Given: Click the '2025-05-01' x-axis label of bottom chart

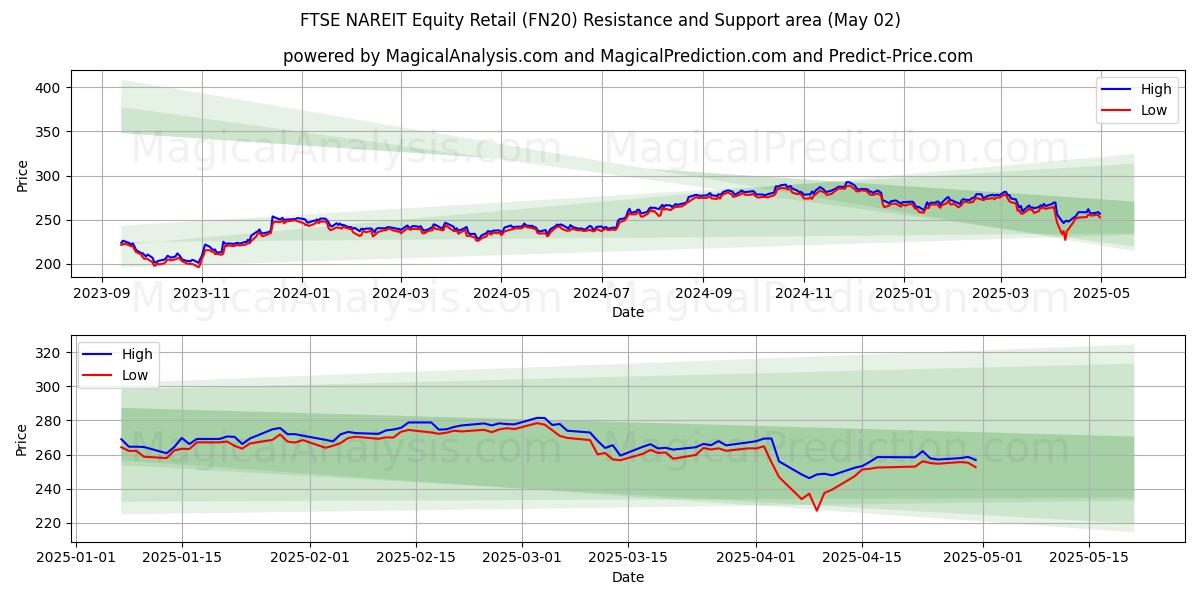Looking at the screenshot, I should tap(983, 558).
